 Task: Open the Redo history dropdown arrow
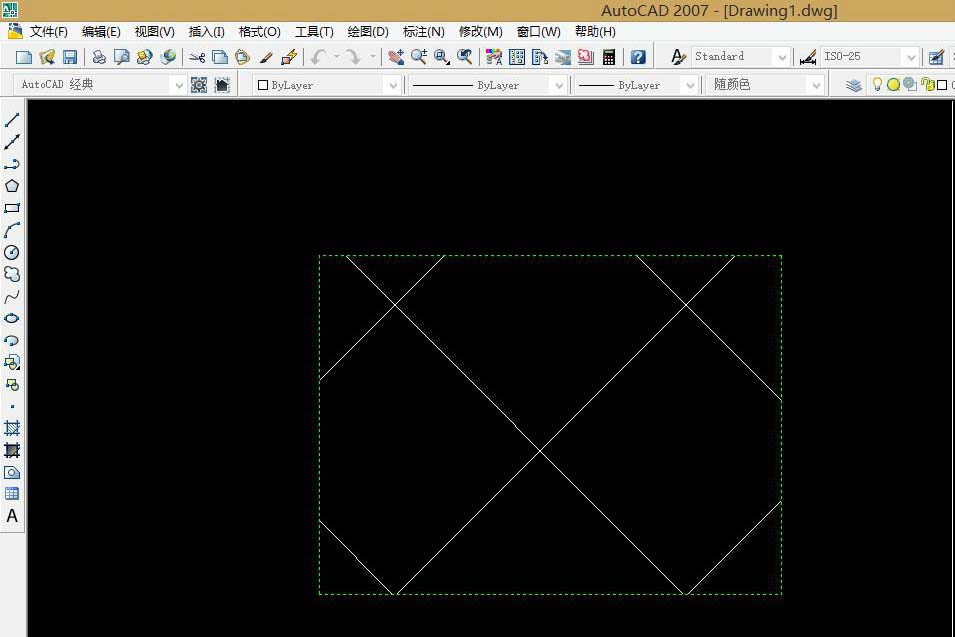(372, 57)
